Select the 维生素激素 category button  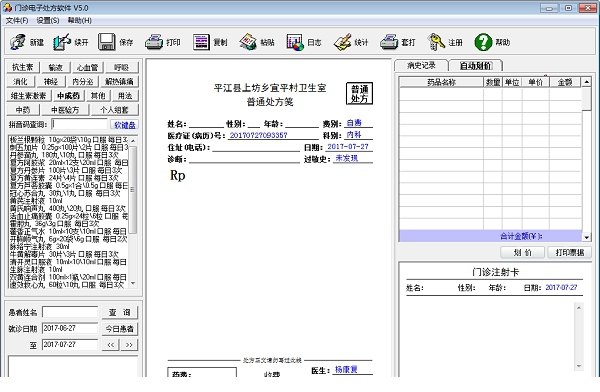coord(28,96)
